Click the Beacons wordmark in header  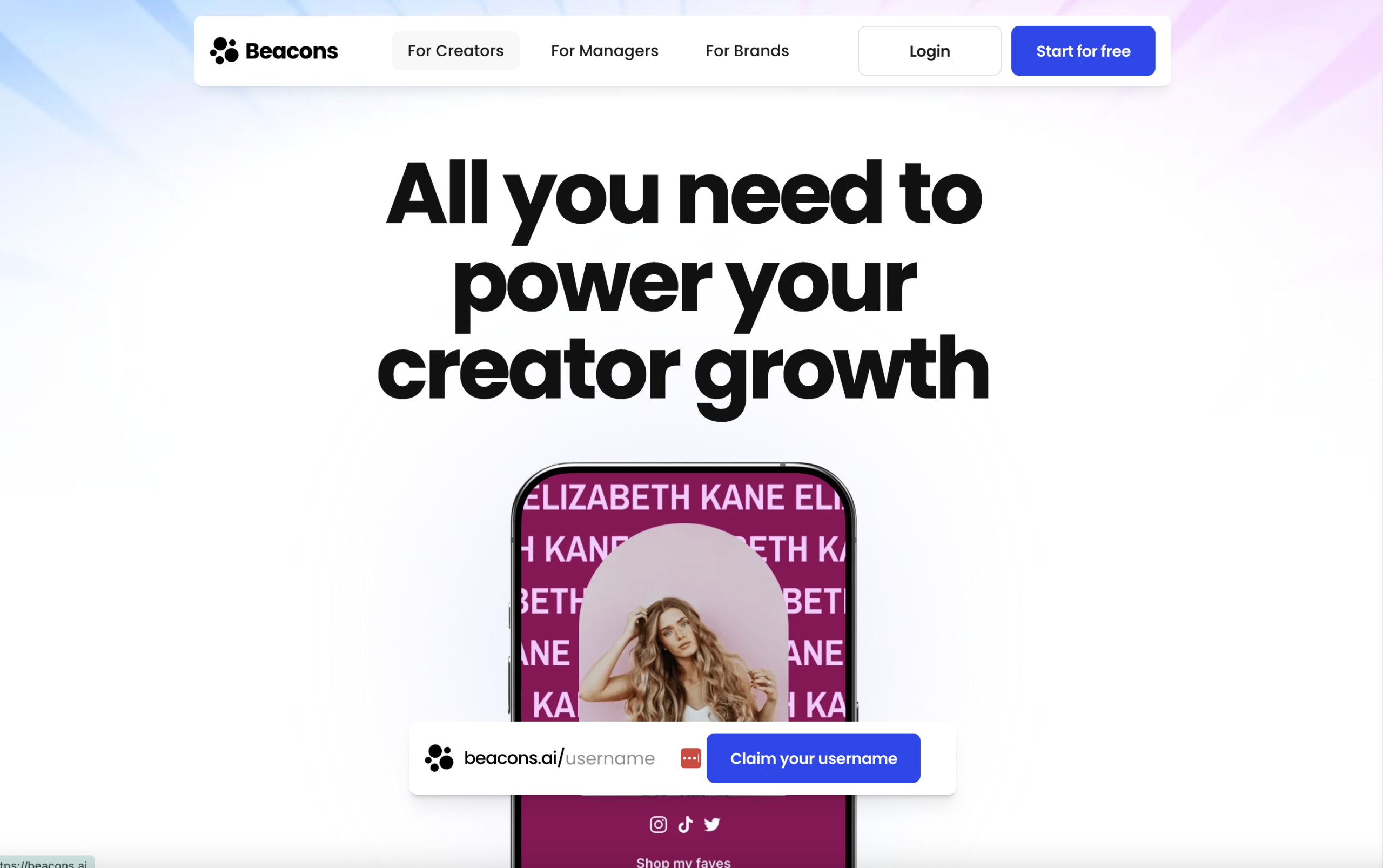point(292,51)
